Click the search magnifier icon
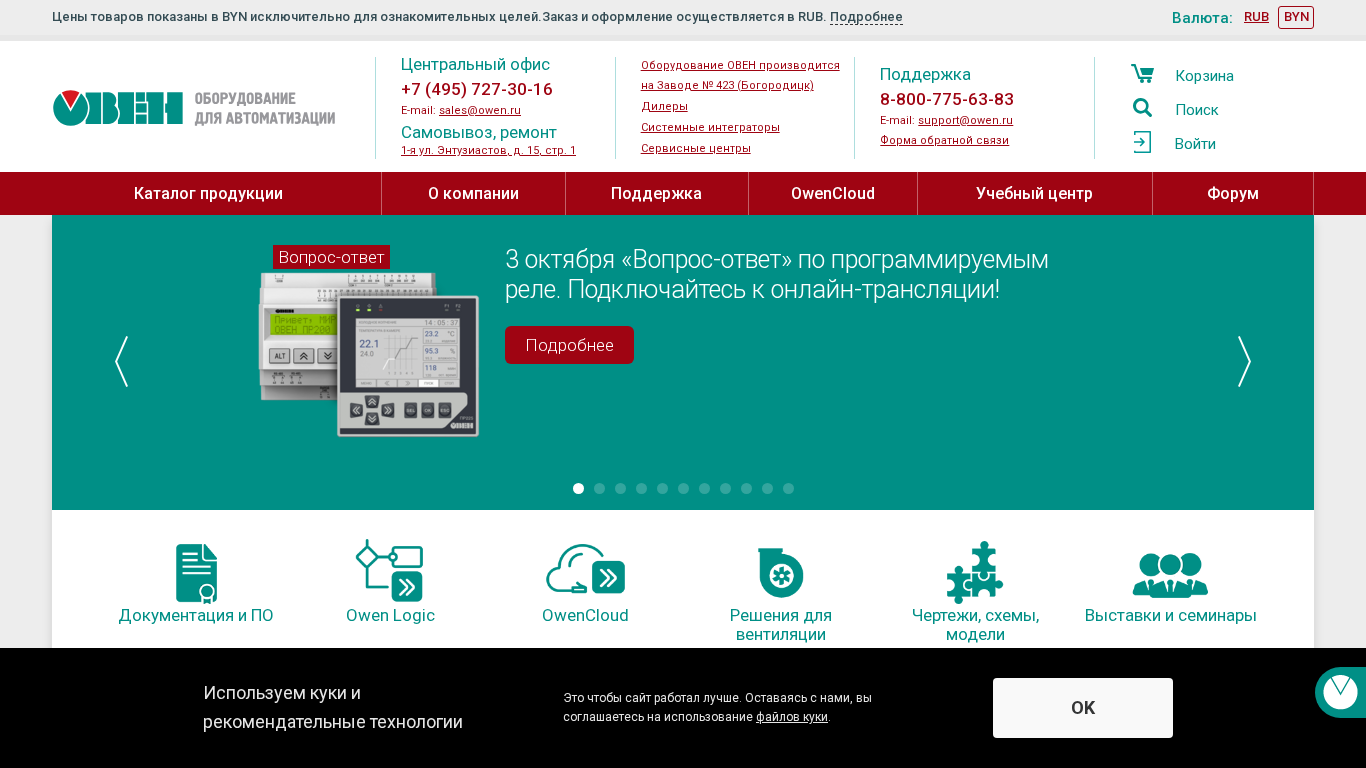The image size is (1366, 768). (1142, 108)
